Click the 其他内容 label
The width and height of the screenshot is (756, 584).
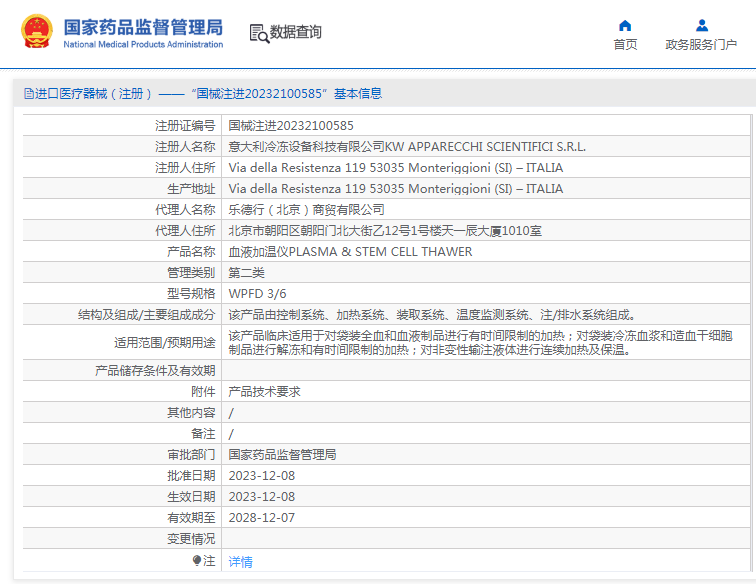point(191,413)
